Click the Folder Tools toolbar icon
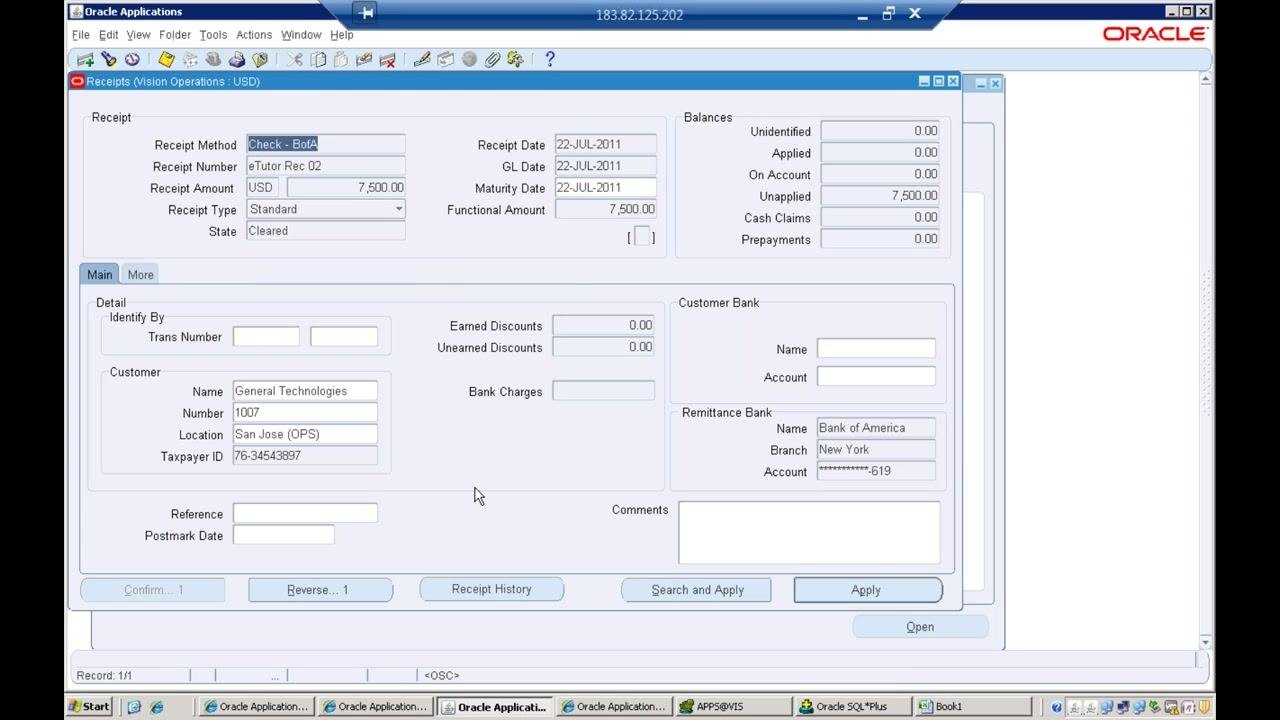Image resolution: width=1280 pixels, height=720 pixels. click(x=515, y=60)
